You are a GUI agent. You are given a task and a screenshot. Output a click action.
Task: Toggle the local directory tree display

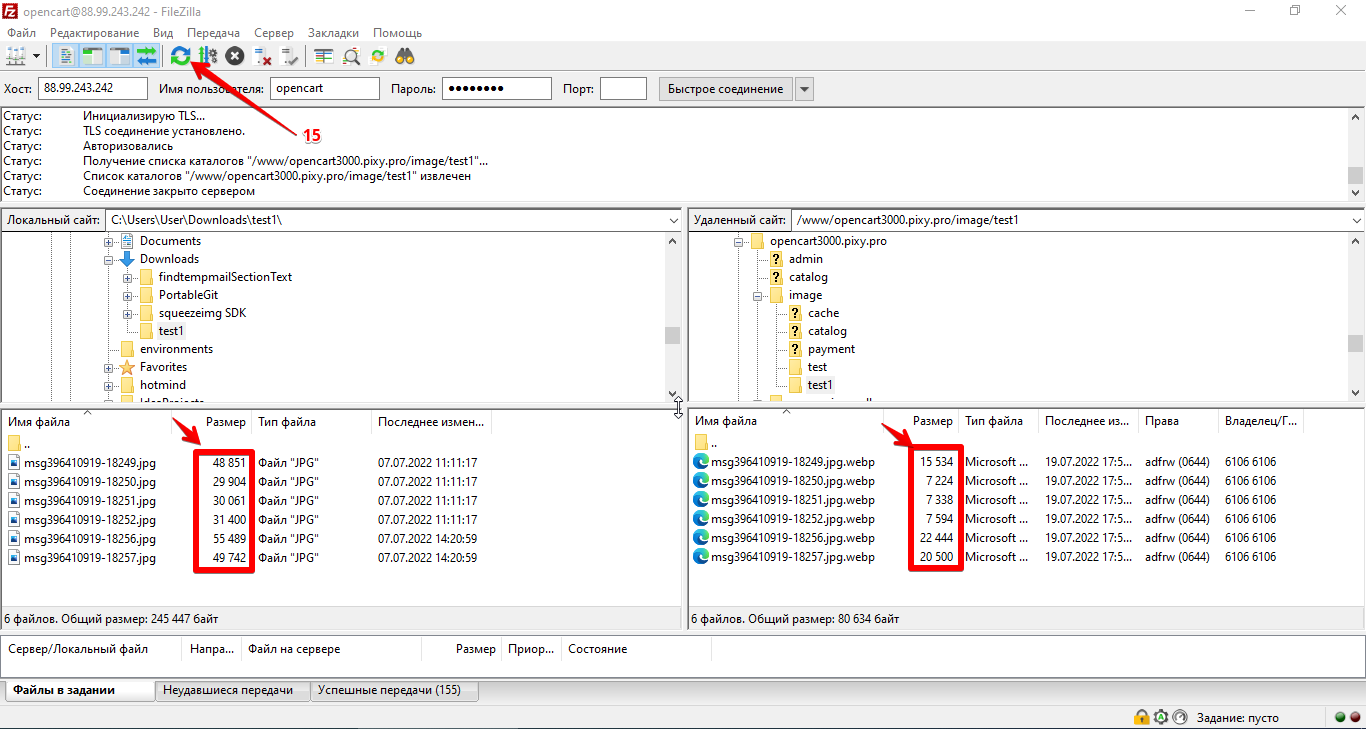click(x=92, y=56)
